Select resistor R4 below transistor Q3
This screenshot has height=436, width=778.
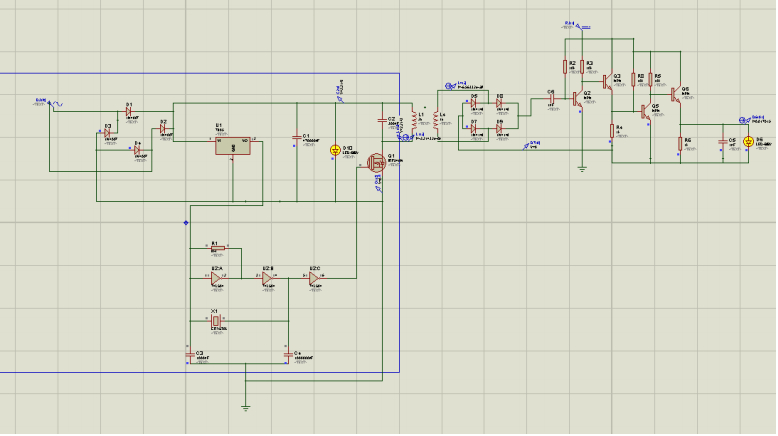pyautogui.click(x=611, y=130)
